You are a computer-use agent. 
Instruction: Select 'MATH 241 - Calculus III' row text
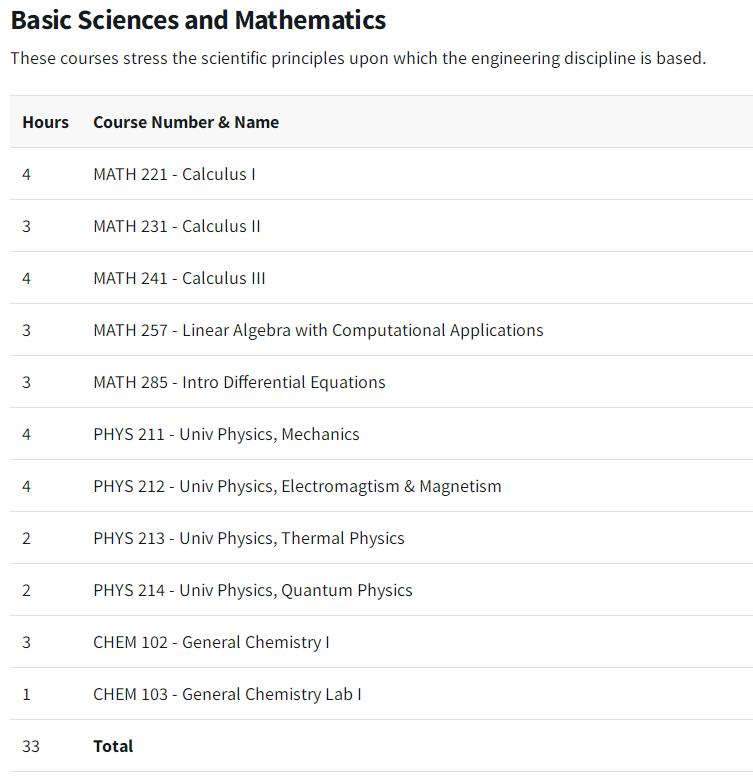click(x=179, y=278)
